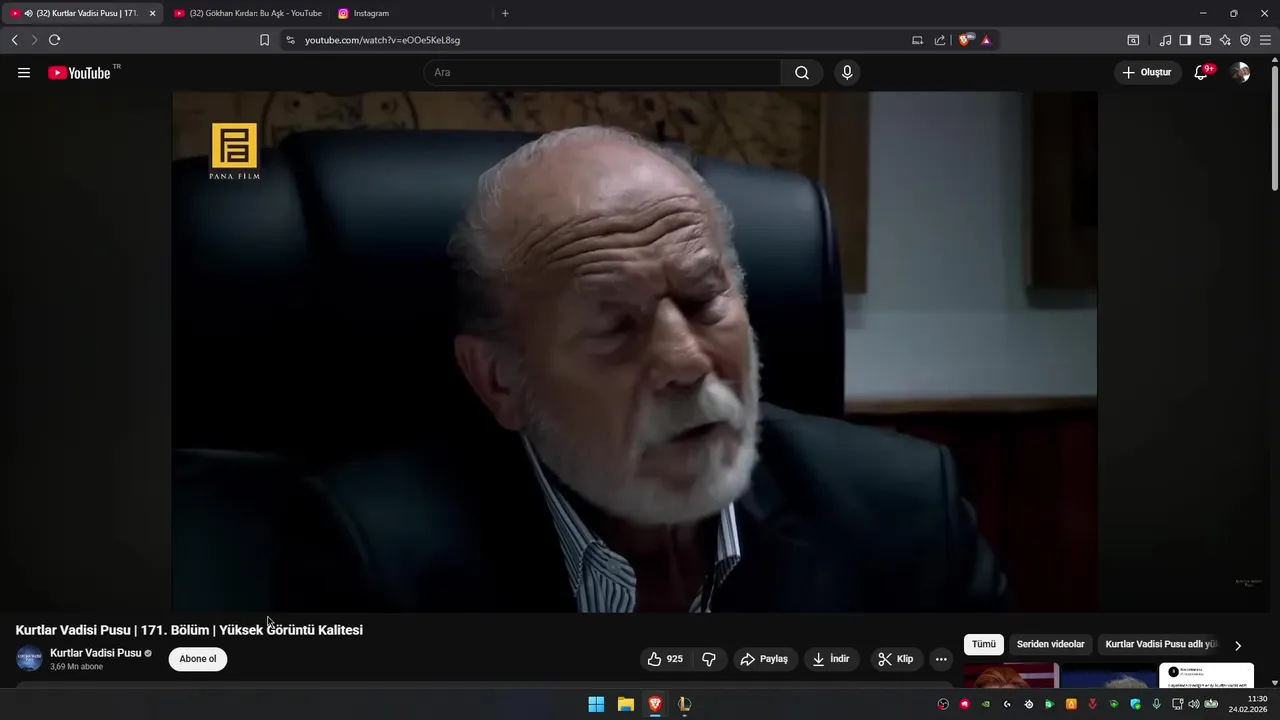This screenshot has height=720, width=1280.
Task: Open Windows Security shield tray icon
Action: (x=1135, y=704)
